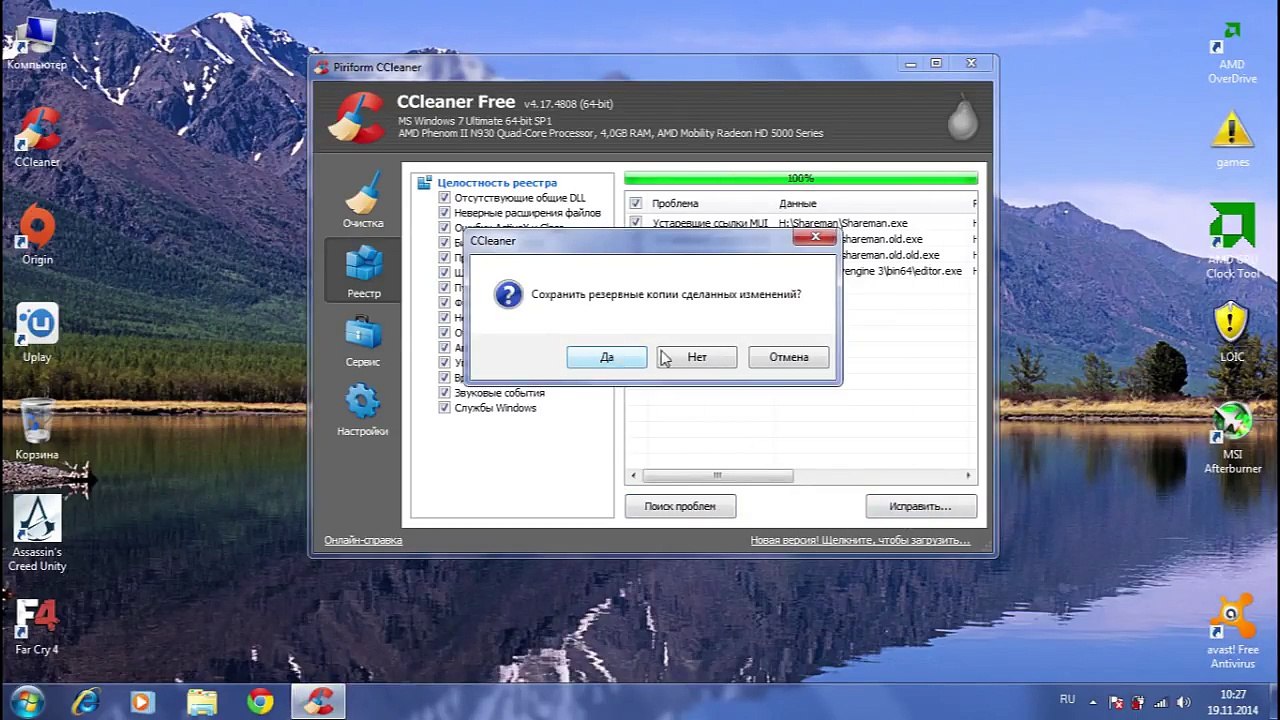Click the RU language indicator
The width and height of the screenshot is (1280, 720).
pos(1067,699)
